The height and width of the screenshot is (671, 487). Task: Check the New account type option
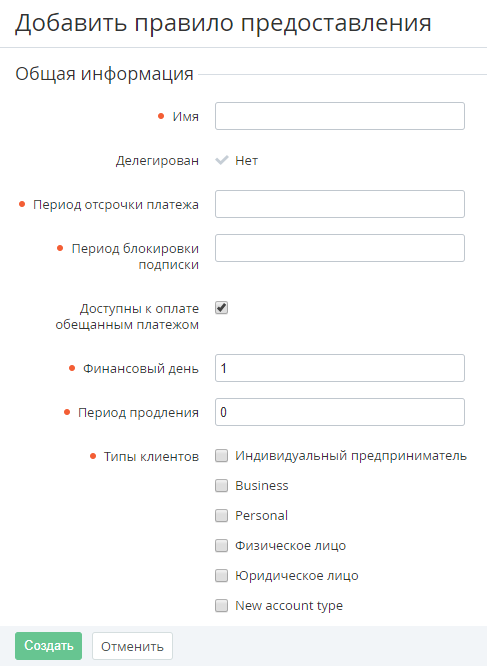coord(221,606)
